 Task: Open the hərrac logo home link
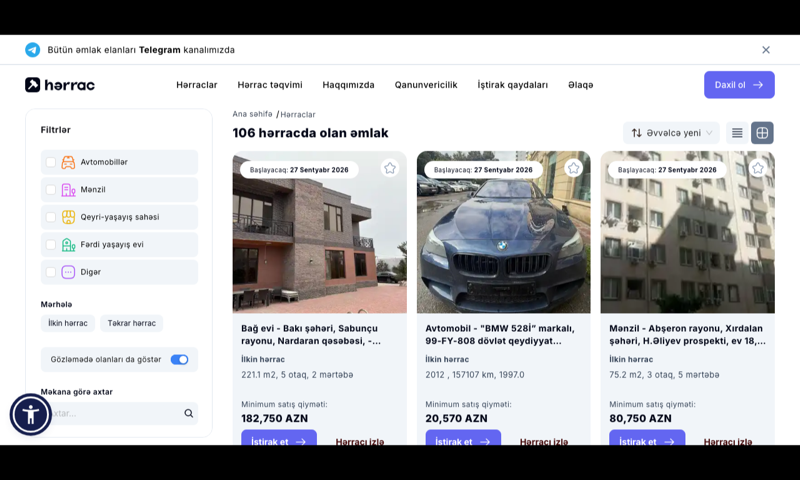point(60,85)
